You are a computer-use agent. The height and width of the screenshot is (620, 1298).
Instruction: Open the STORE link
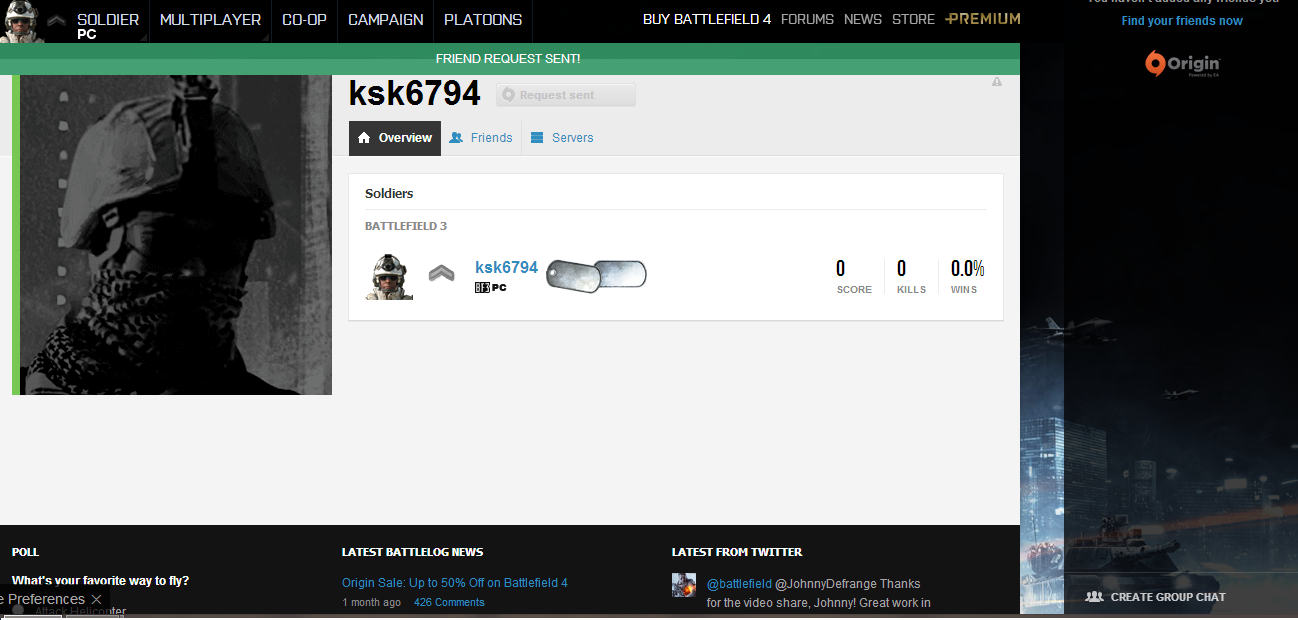pos(913,19)
